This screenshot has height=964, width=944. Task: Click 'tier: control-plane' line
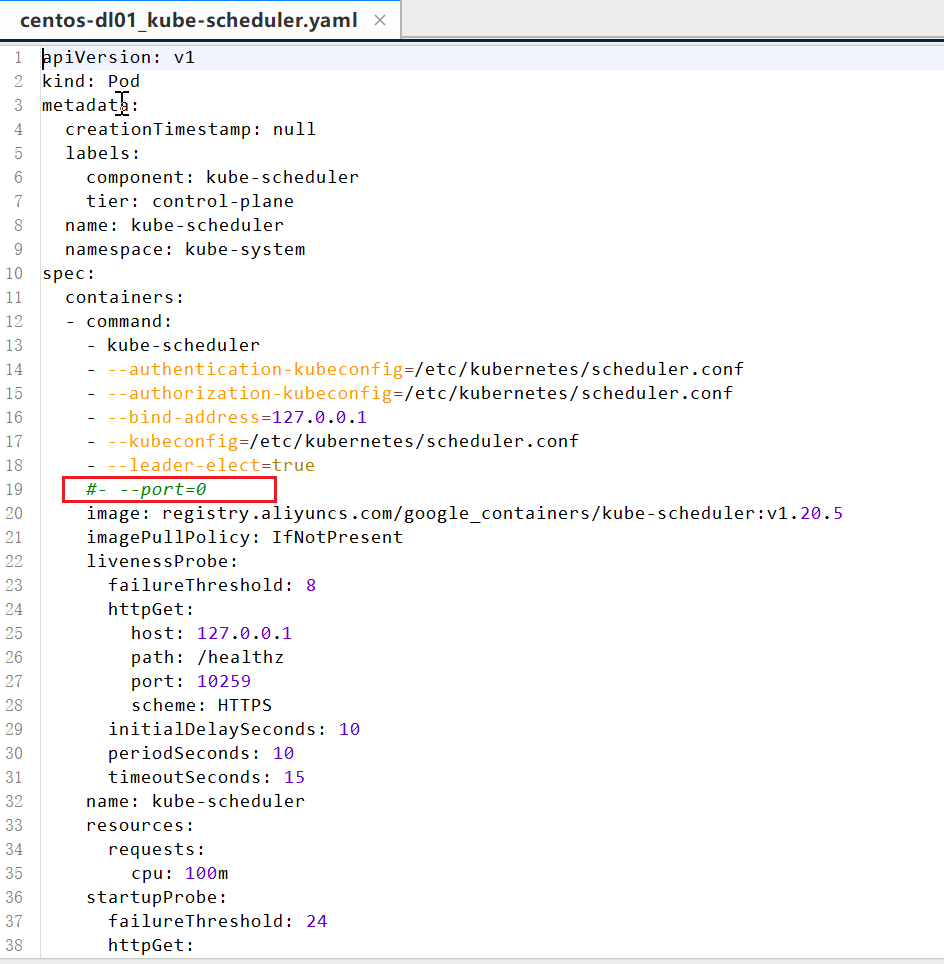(190, 201)
